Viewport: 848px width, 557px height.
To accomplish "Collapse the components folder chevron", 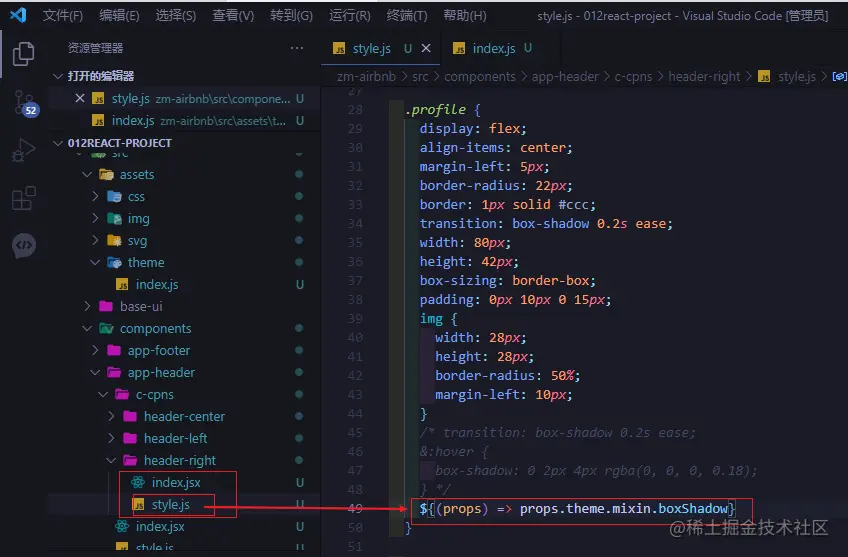I will 87,328.
